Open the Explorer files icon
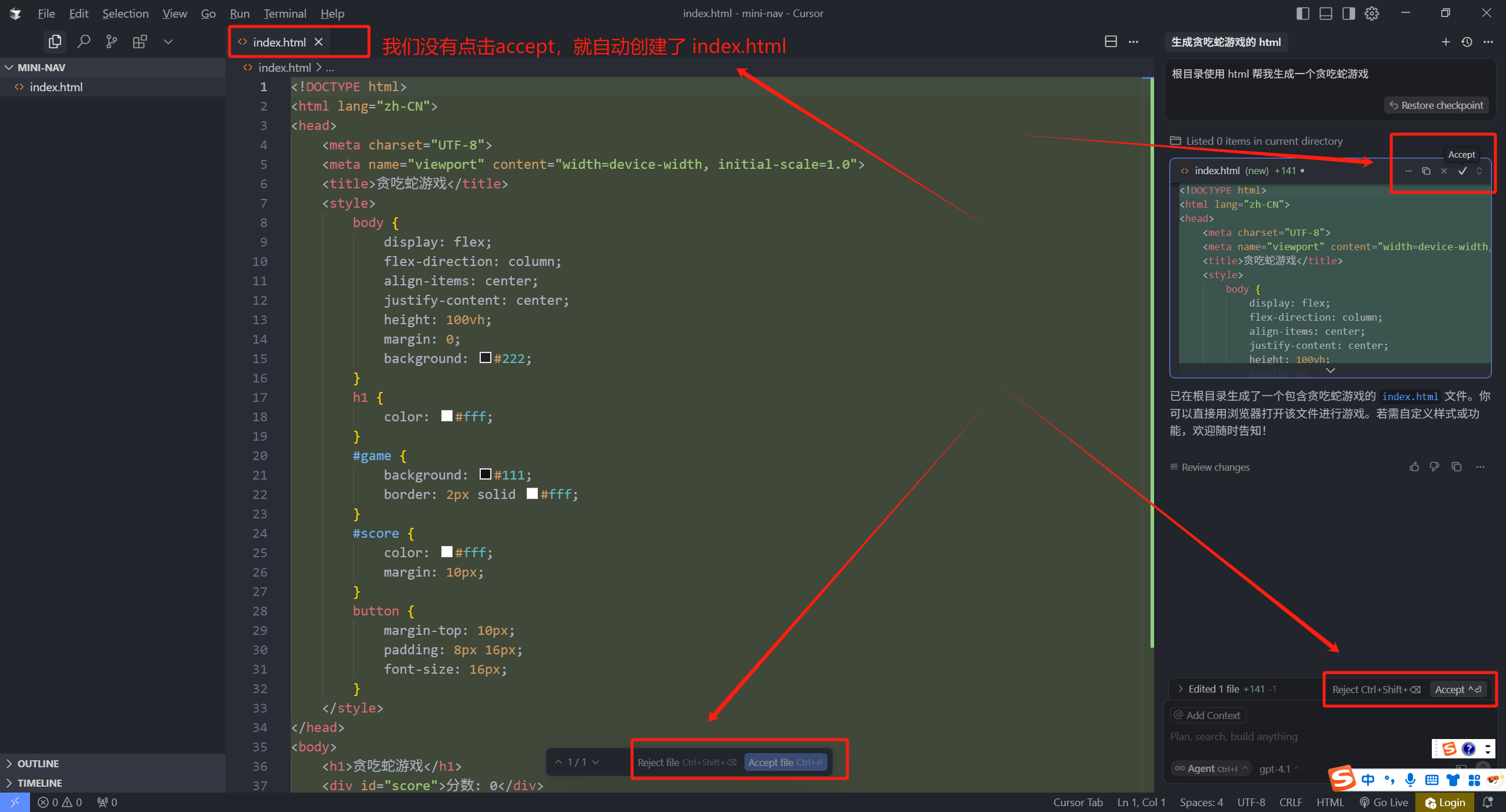1506x812 pixels. (x=55, y=42)
